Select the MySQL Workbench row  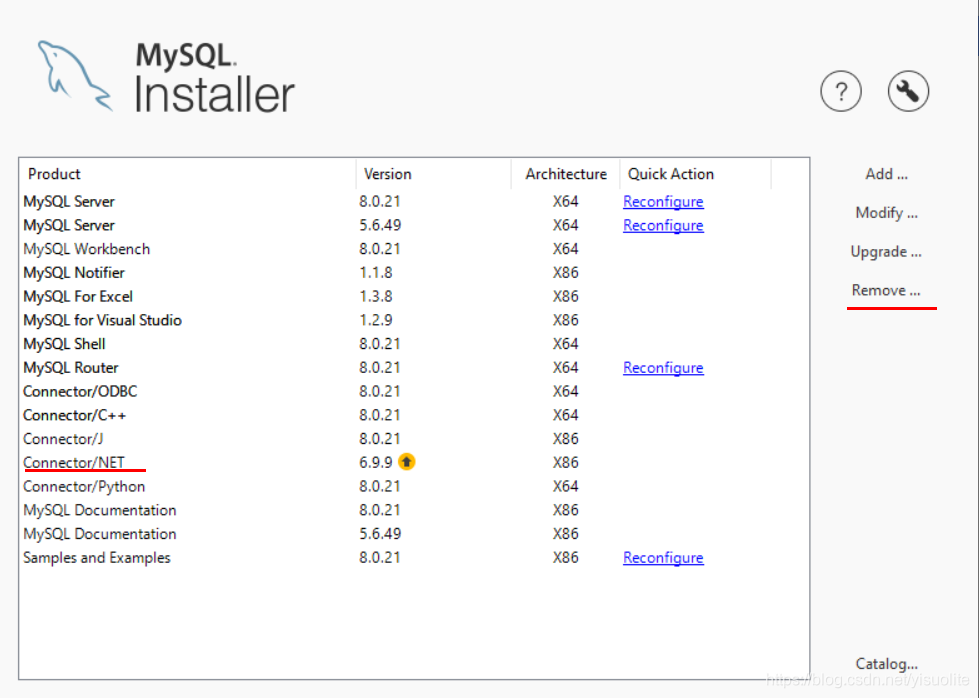pos(414,249)
